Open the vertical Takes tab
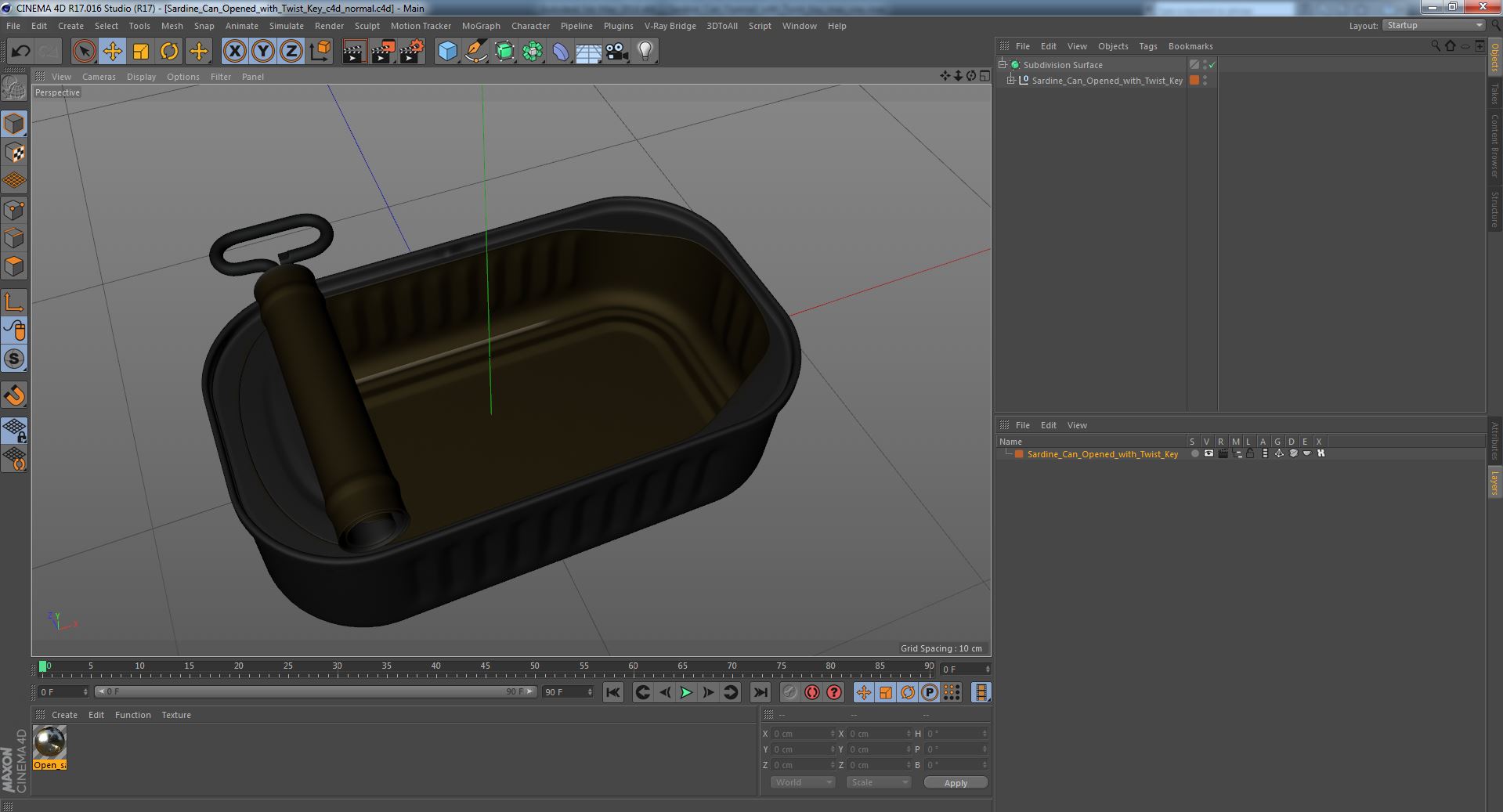Viewport: 1503px width, 812px height. coord(1494,94)
